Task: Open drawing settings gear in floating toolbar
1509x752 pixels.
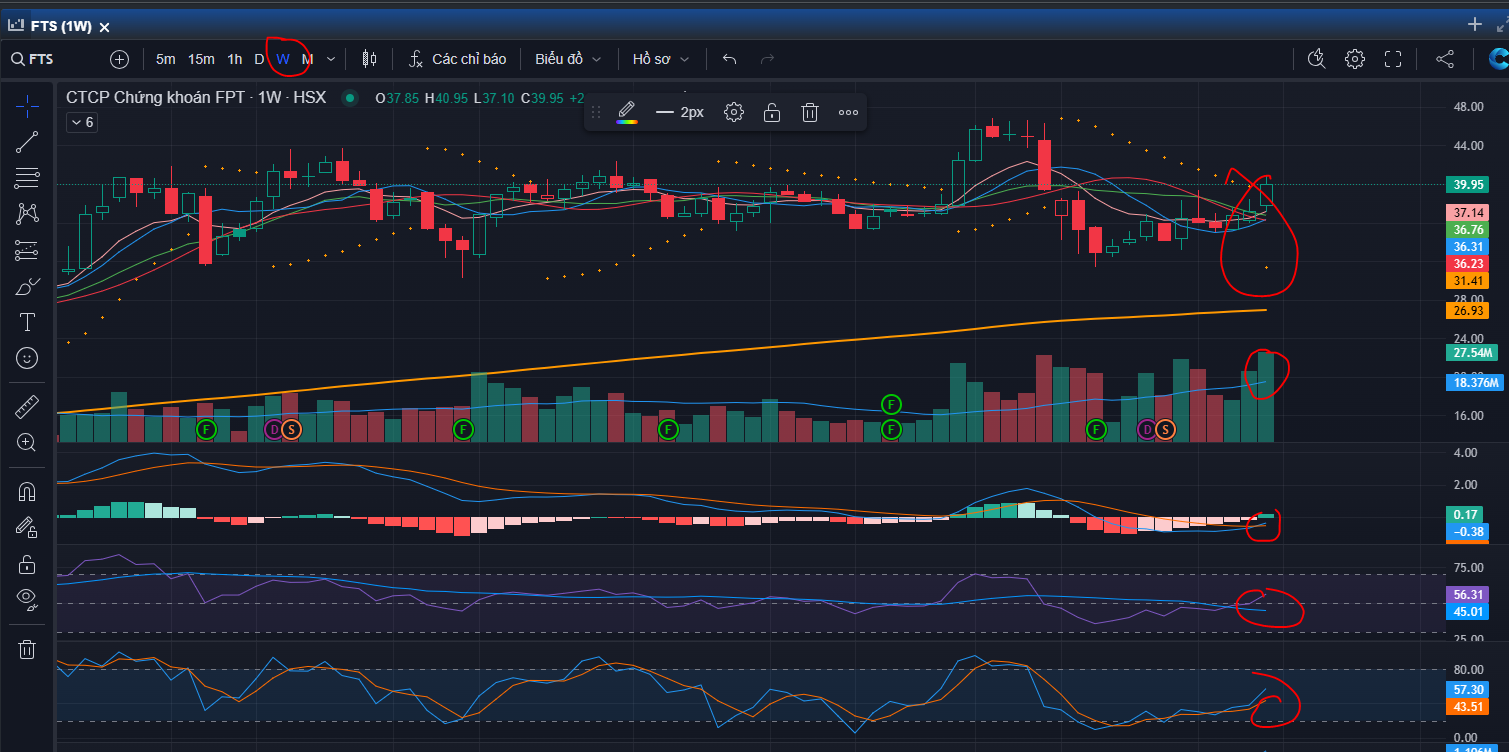Action: coord(733,112)
